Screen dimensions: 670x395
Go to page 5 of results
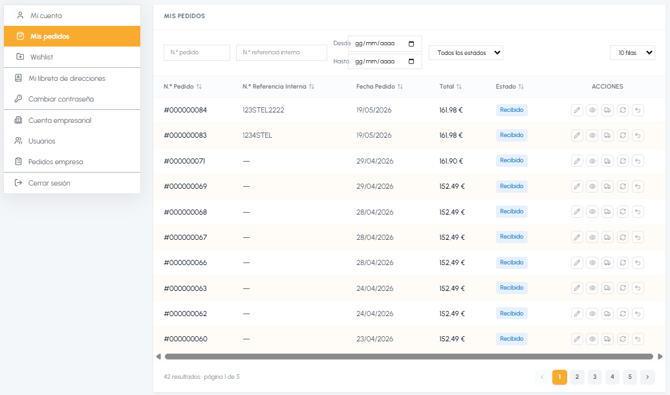pos(630,377)
